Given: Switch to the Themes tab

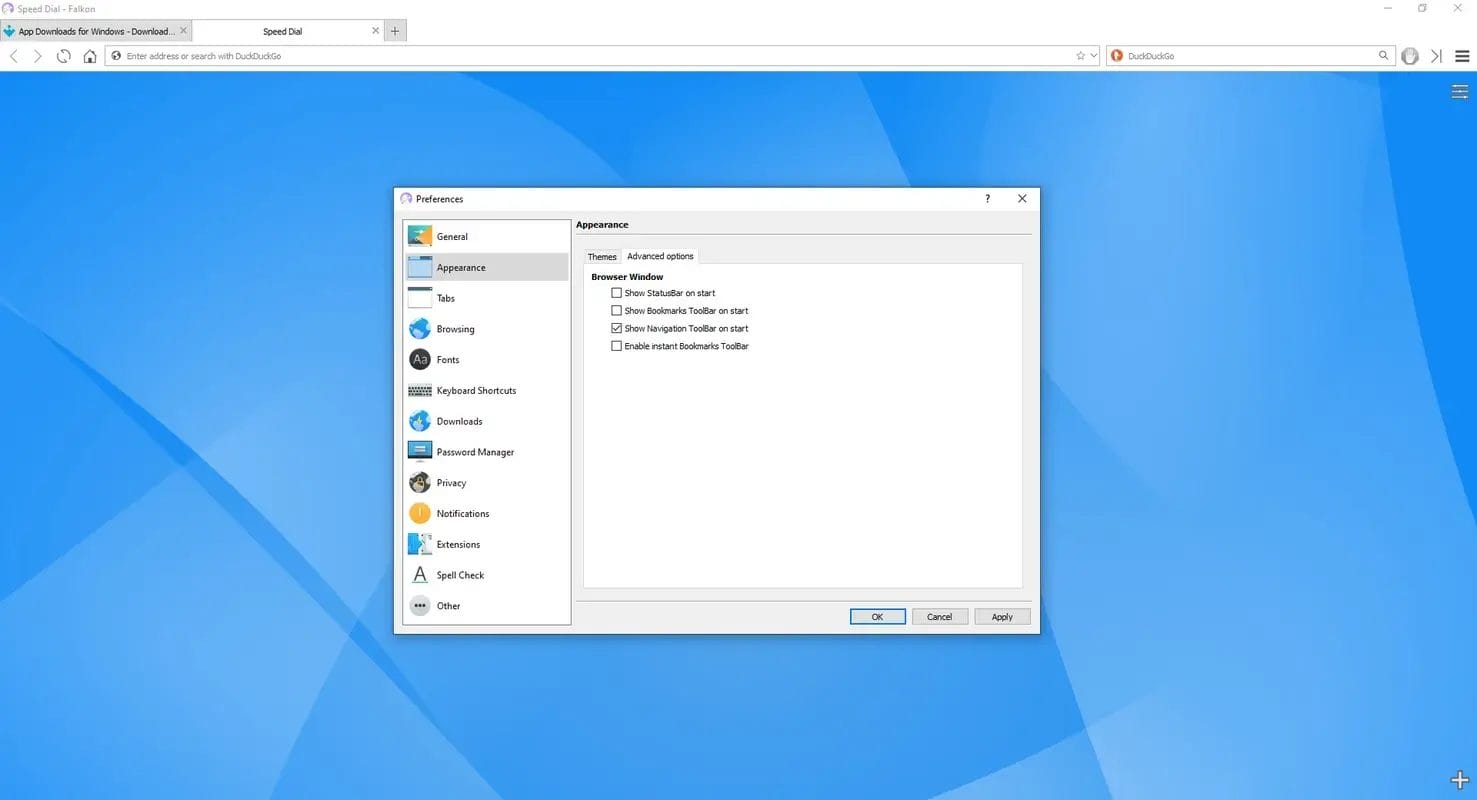Looking at the screenshot, I should pyautogui.click(x=602, y=257).
